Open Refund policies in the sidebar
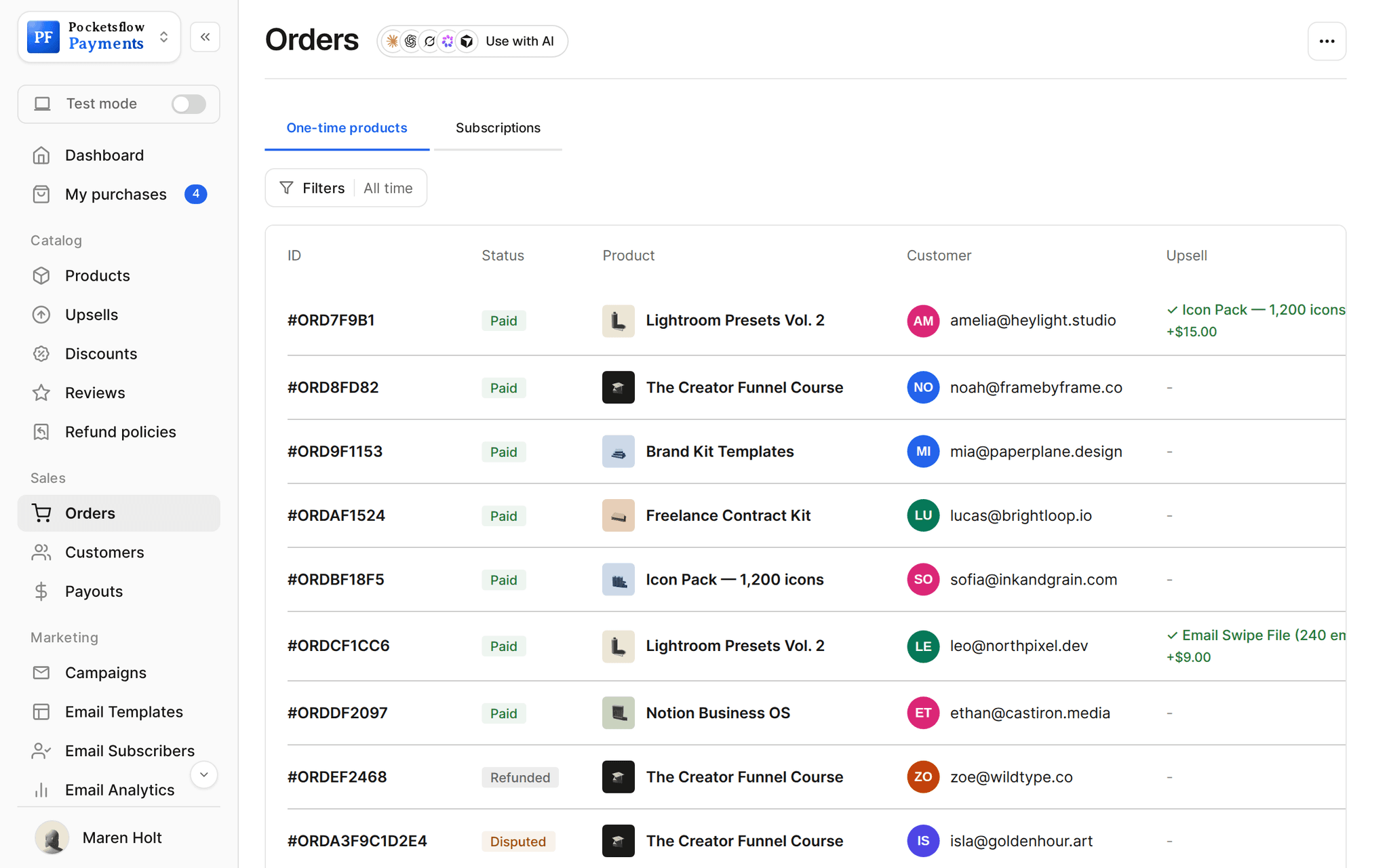The height and width of the screenshot is (868, 1389). point(119,432)
